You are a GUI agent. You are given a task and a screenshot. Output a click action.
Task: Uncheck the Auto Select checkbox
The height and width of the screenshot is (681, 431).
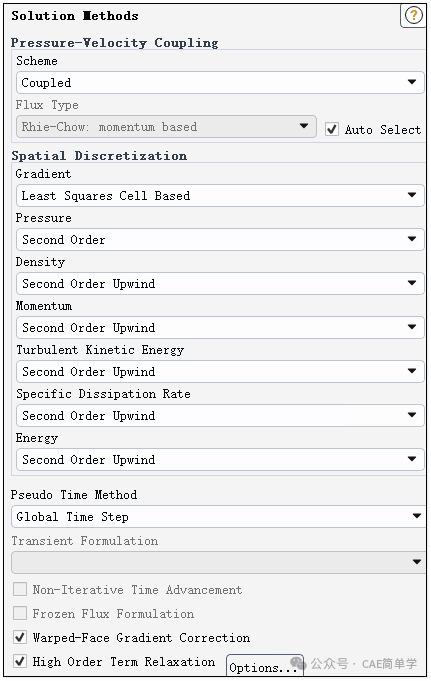pos(332,129)
